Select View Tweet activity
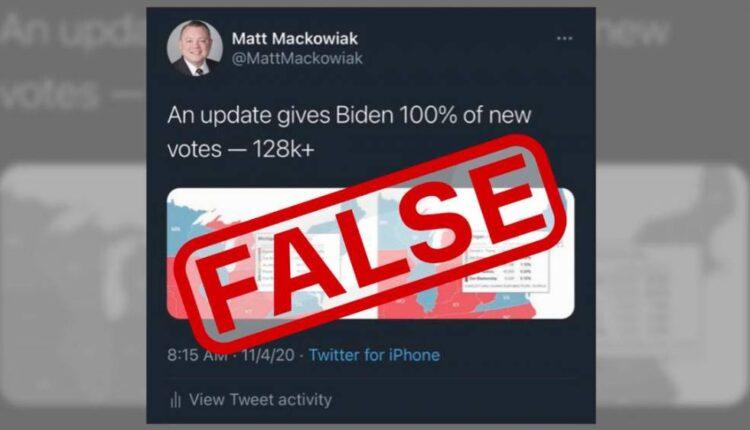The width and height of the screenshot is (750, 430). [260, 399]
